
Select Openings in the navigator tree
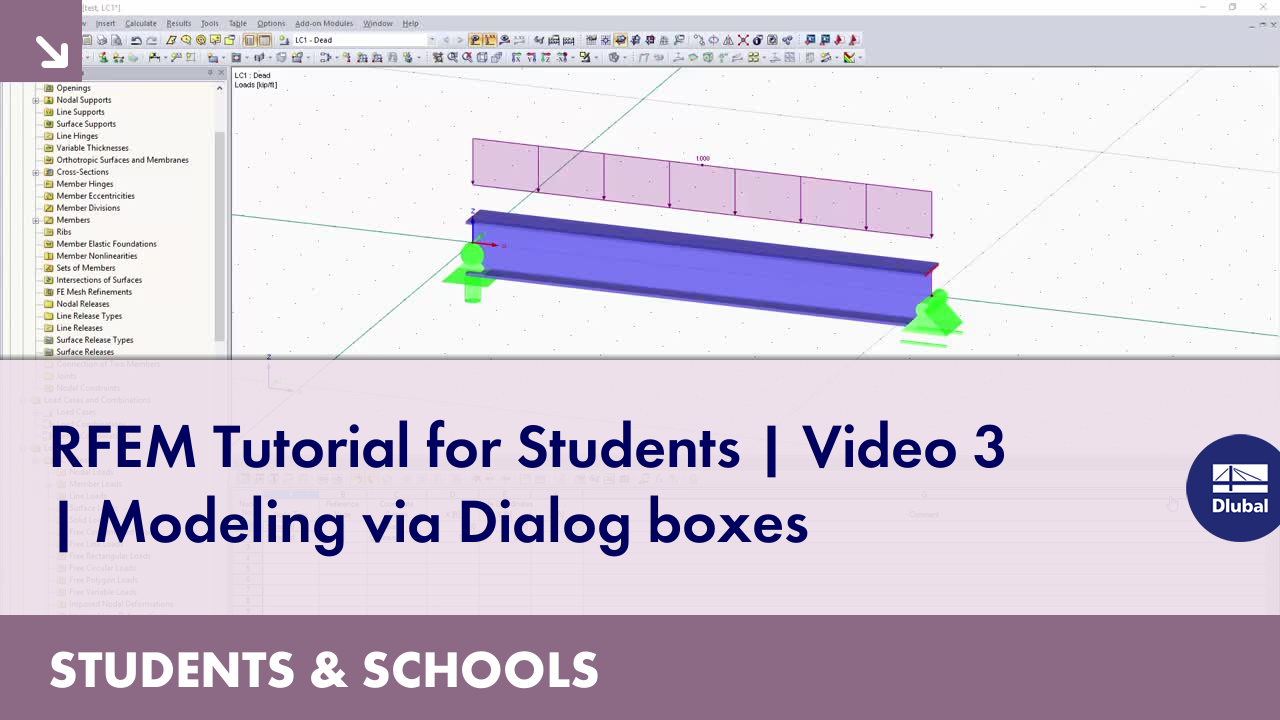73,88
